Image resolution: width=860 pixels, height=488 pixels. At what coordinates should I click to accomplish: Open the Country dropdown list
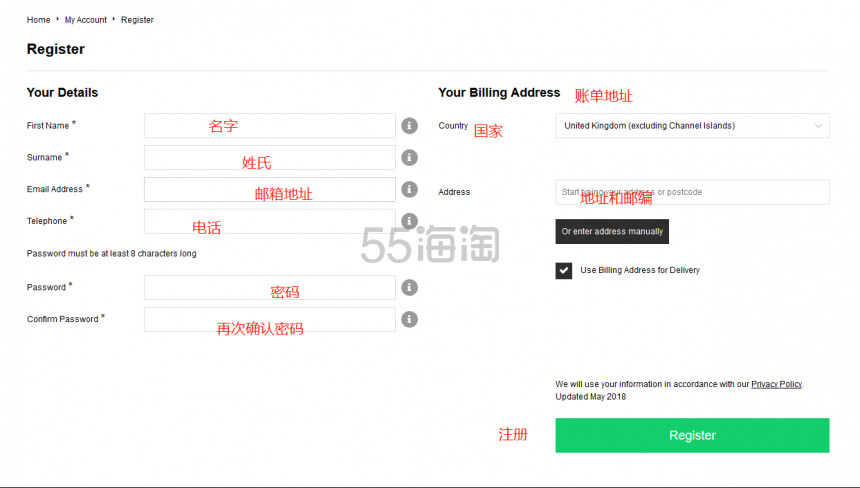click(x=692, y=126)
